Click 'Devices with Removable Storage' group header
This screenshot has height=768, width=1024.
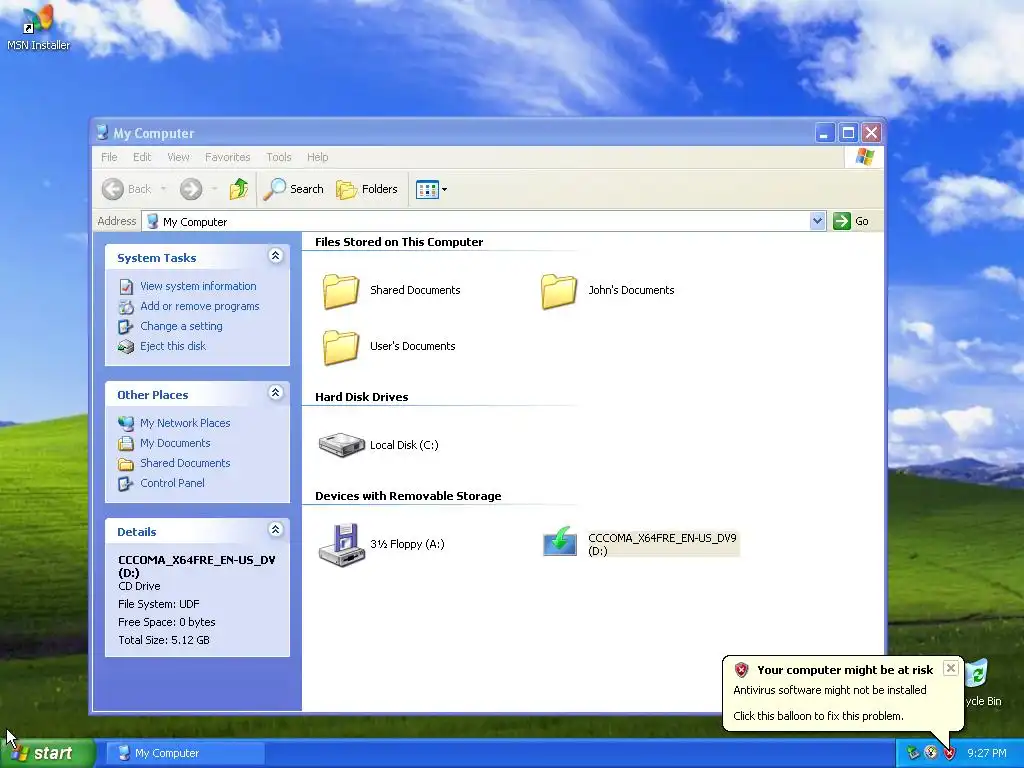pos(408,496)
